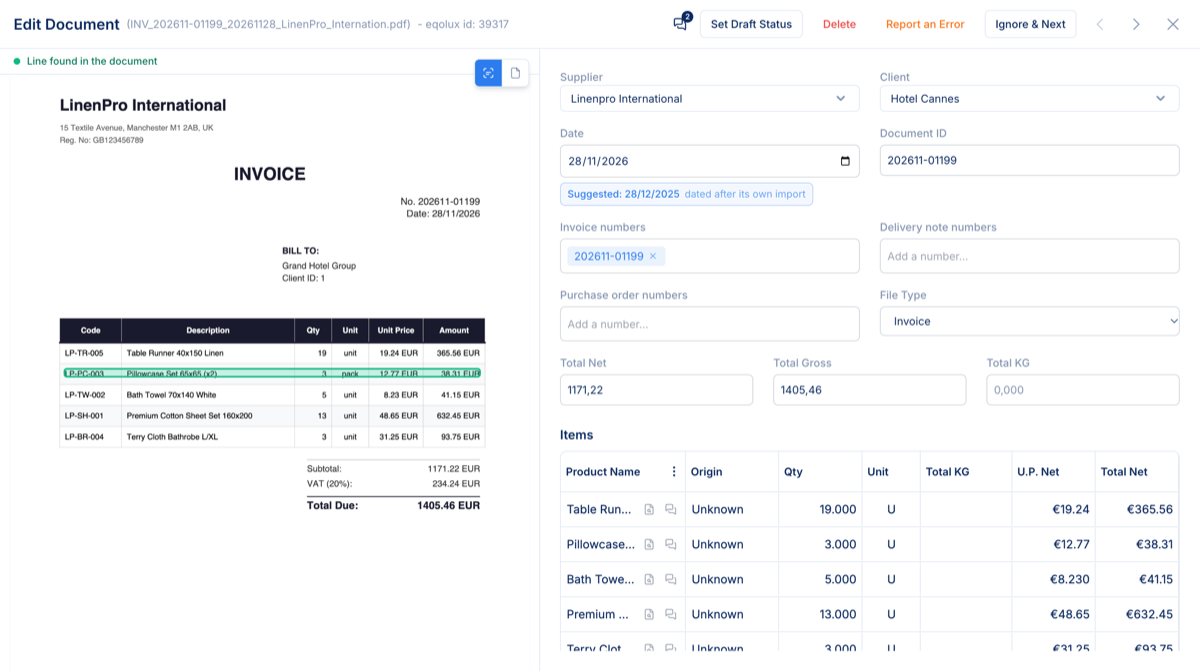Viewport: 1200px width, 671px height.
Task: Go to the previous document arrow
Action: click(1100, 24)
